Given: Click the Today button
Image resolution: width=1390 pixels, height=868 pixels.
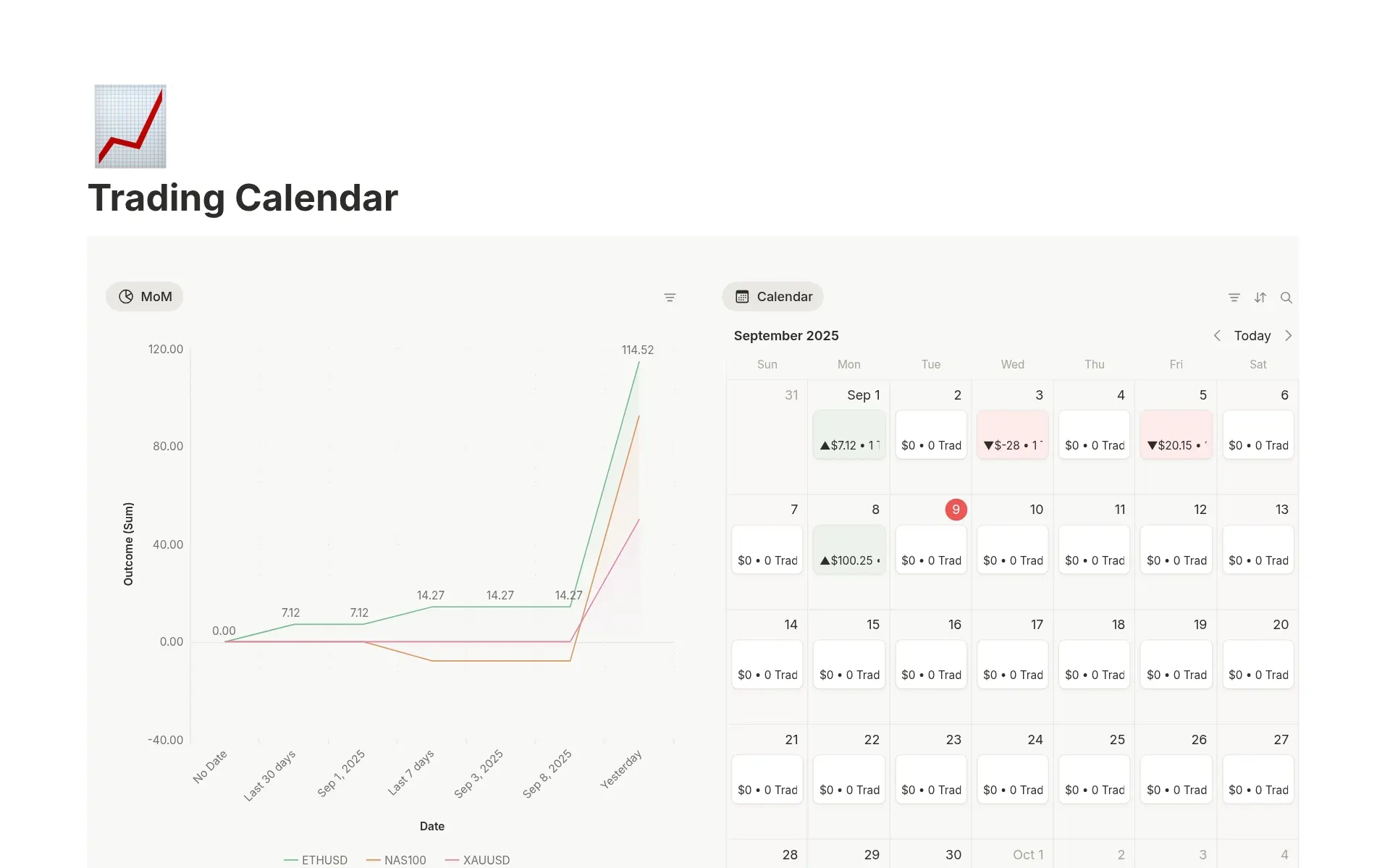Looking at the screenshot, I should point(1252,335).
